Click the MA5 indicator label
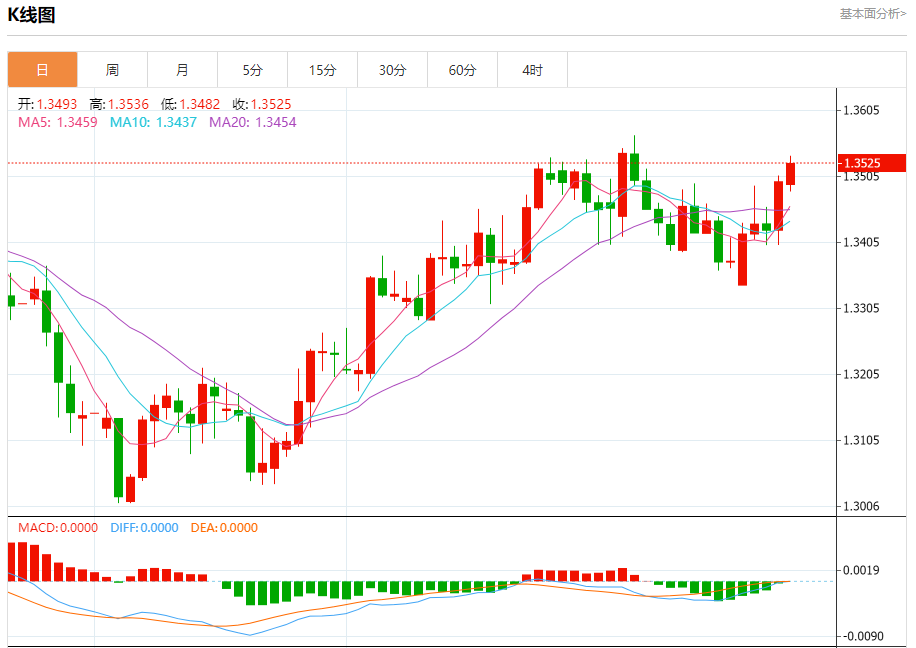Screen dimensions: 916x648 58,122
